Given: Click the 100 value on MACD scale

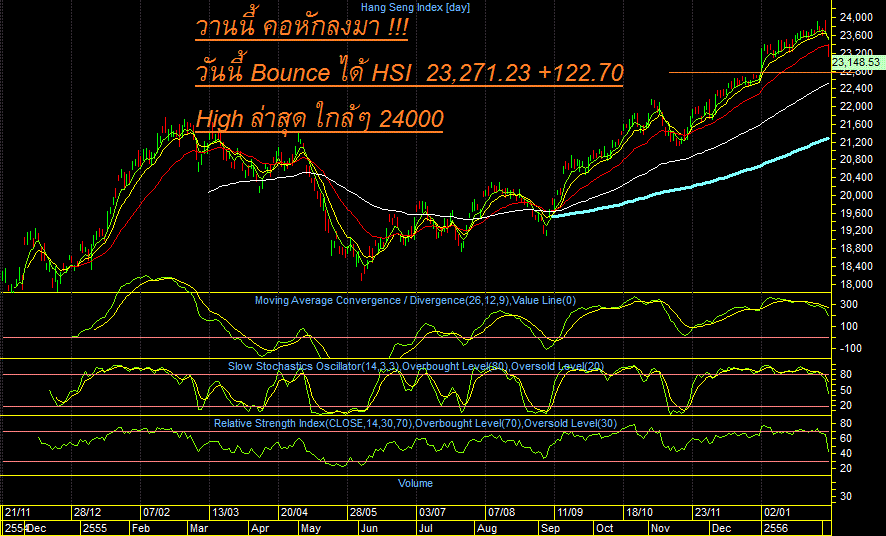Looking at the screenshot, I should click(850, 326).
